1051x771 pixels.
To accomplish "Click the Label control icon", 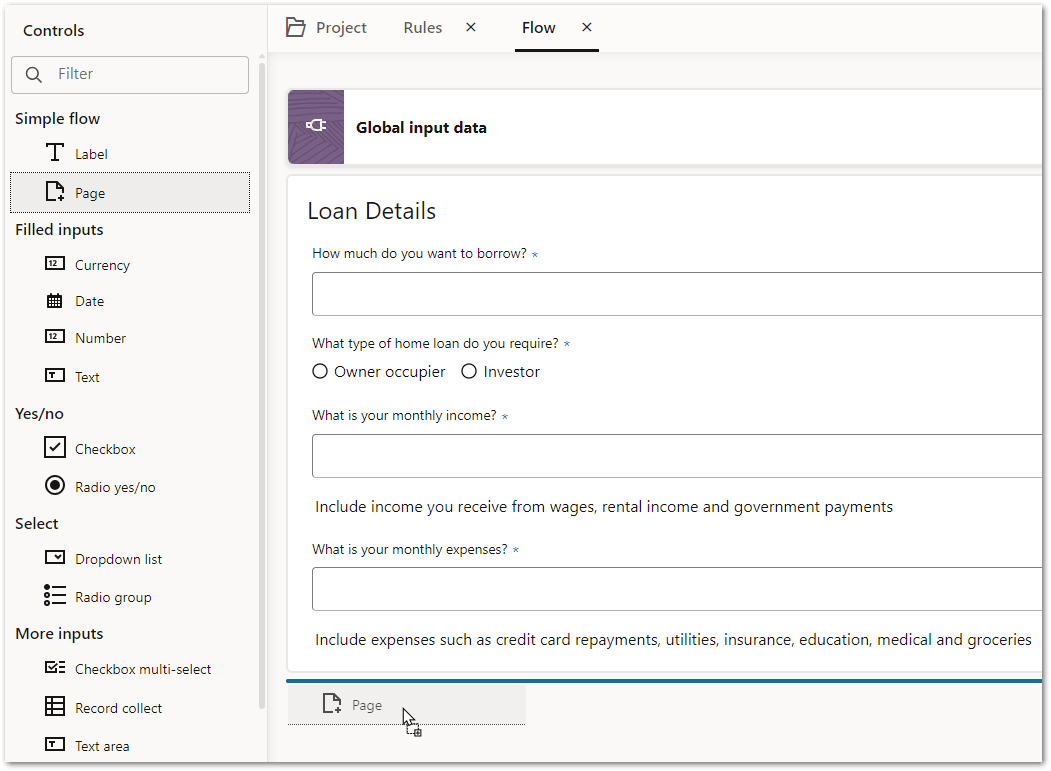I will pyautogui.click(x=55, y=153).
